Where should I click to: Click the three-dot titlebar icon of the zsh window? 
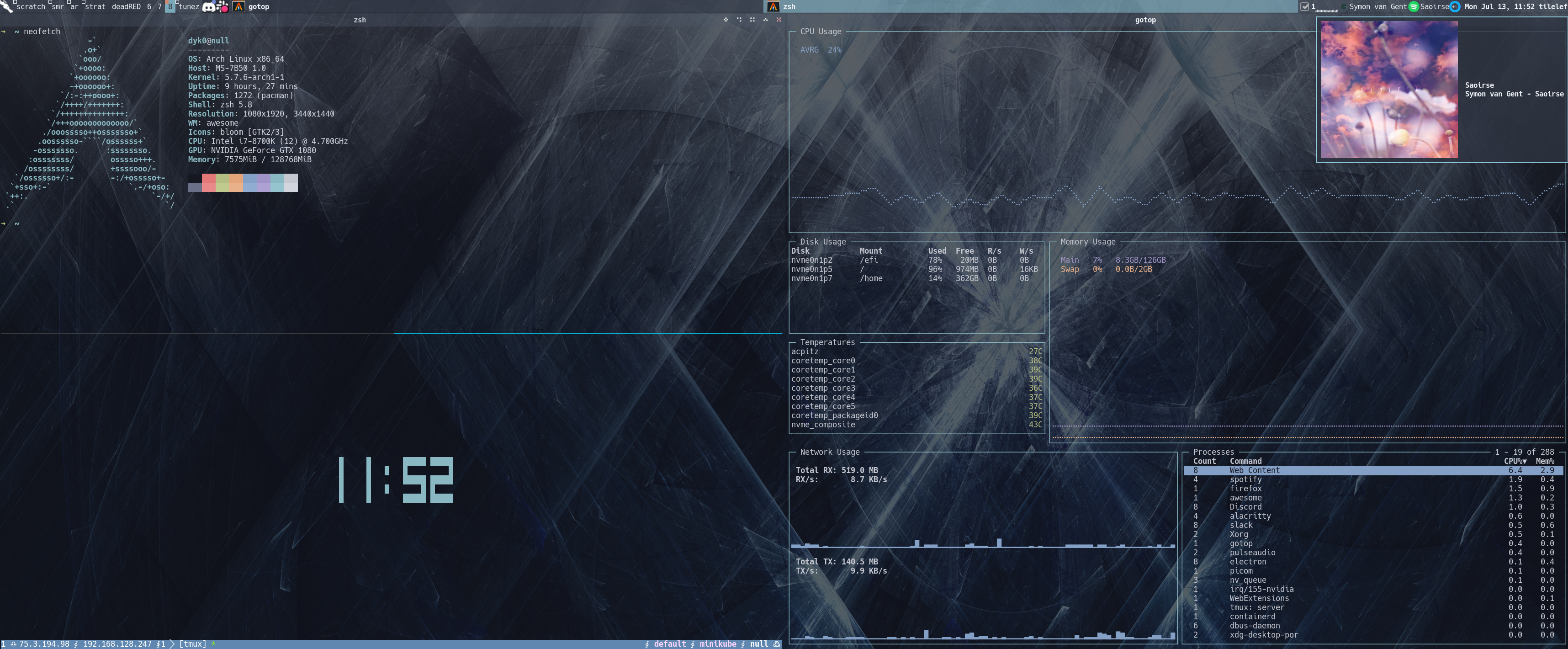(x=739, y=20)
